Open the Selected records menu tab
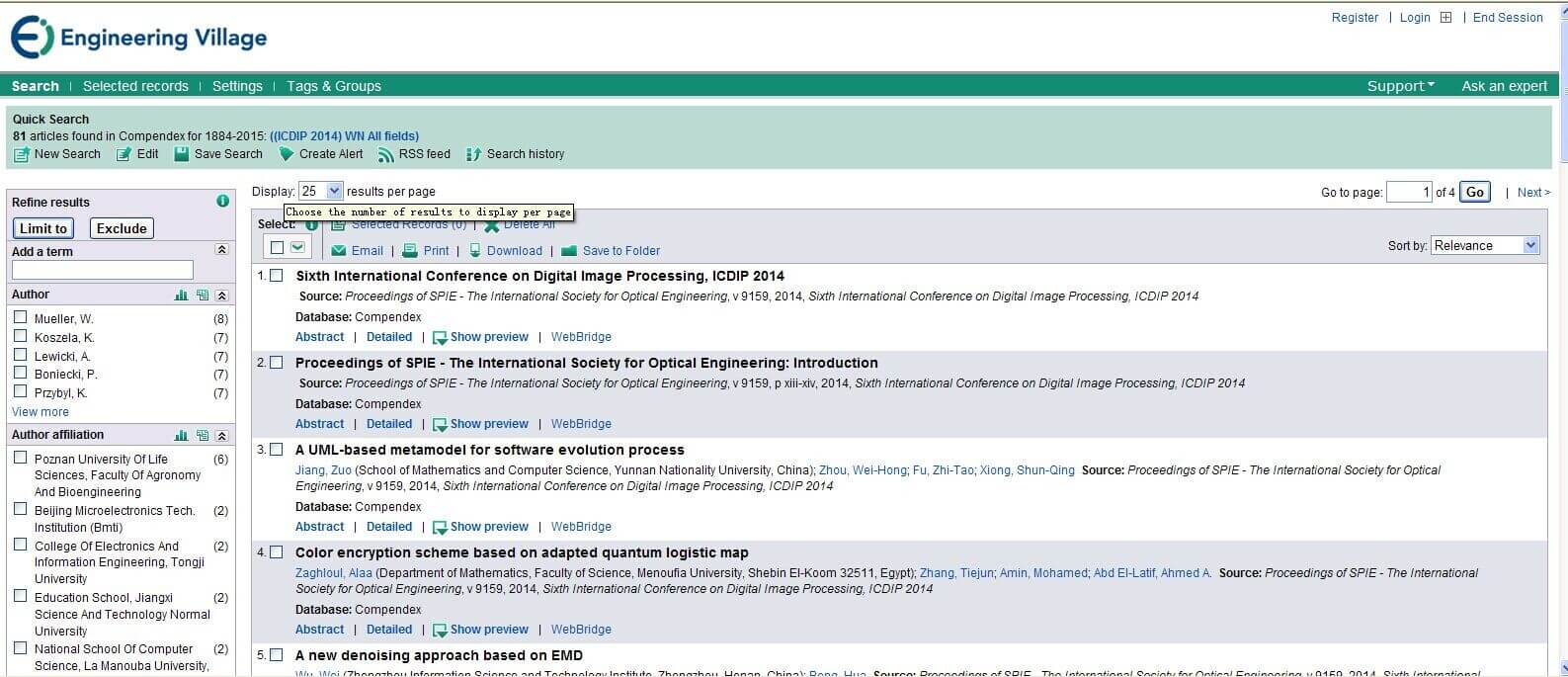 point(135,86)
